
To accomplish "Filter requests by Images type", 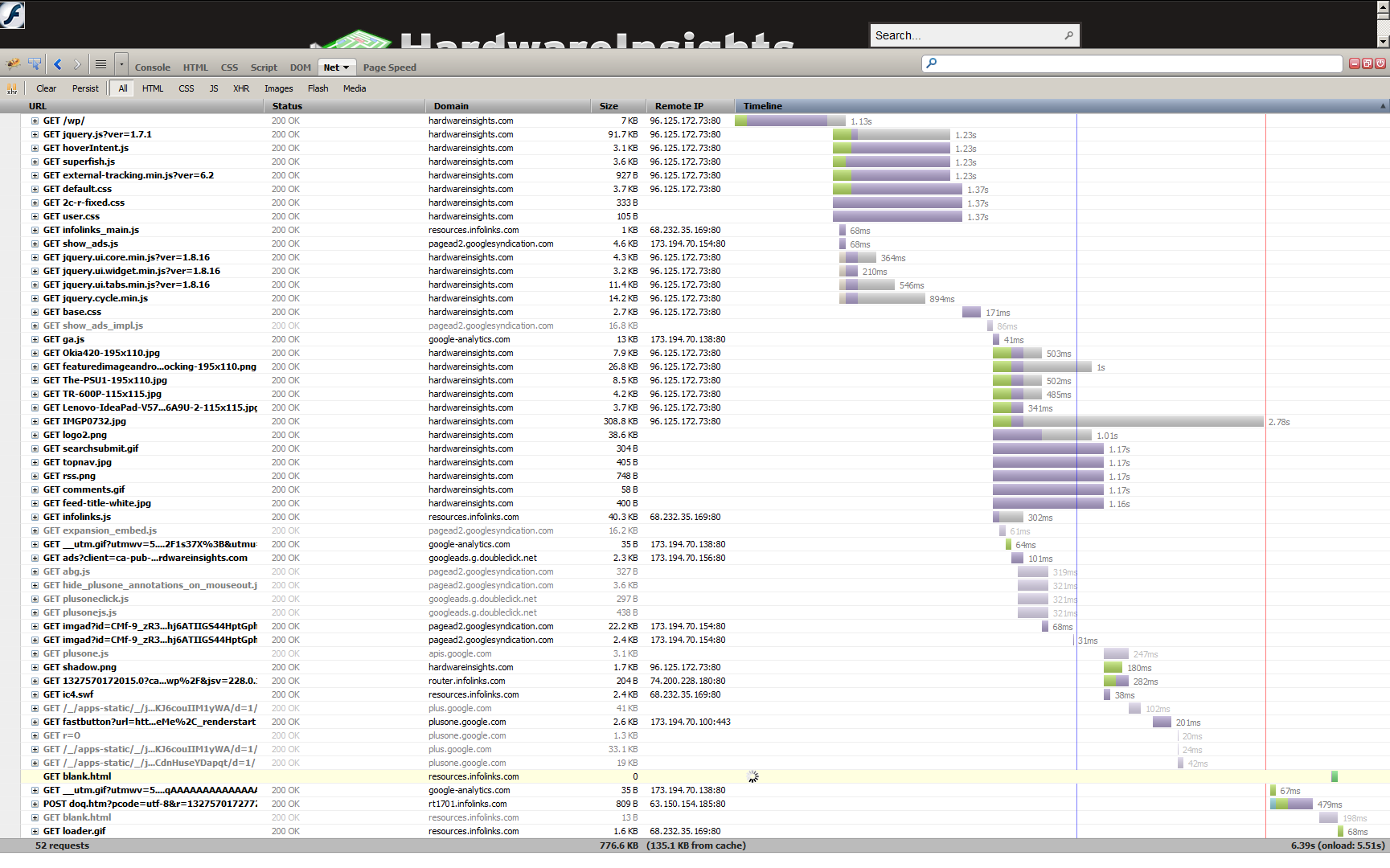I will pos(279,88).
